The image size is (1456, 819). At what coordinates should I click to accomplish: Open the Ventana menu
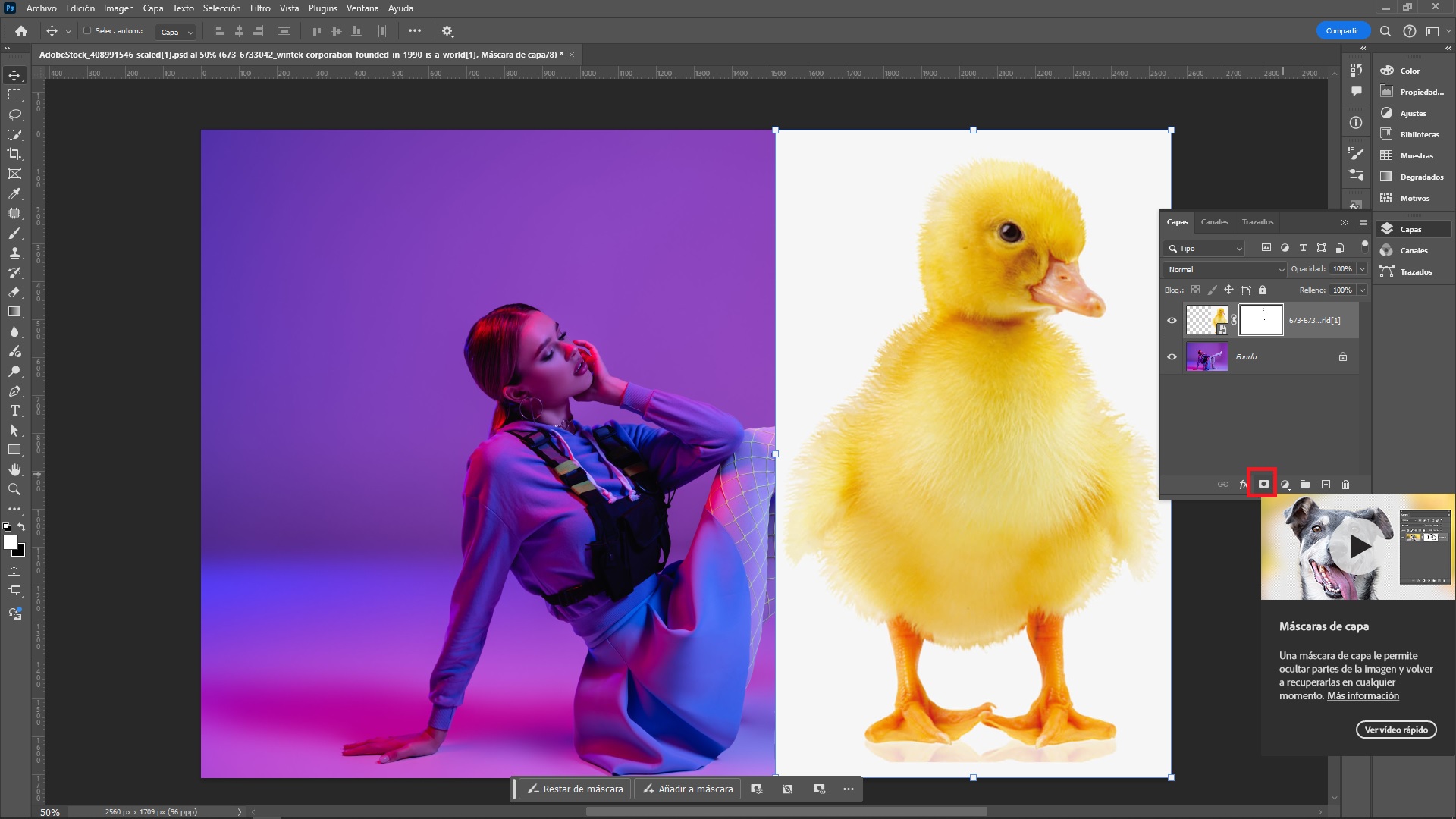362,8
